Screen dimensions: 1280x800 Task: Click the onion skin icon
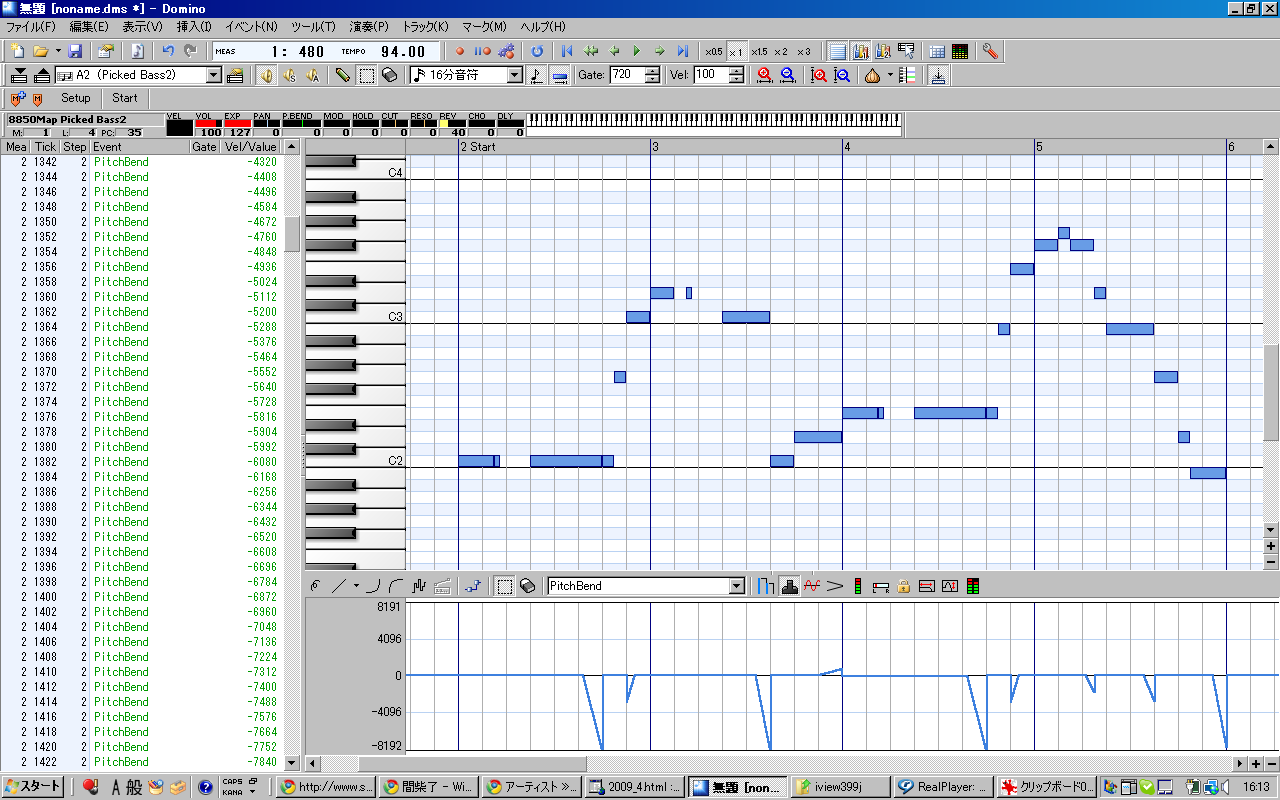[x=872, y=75]
